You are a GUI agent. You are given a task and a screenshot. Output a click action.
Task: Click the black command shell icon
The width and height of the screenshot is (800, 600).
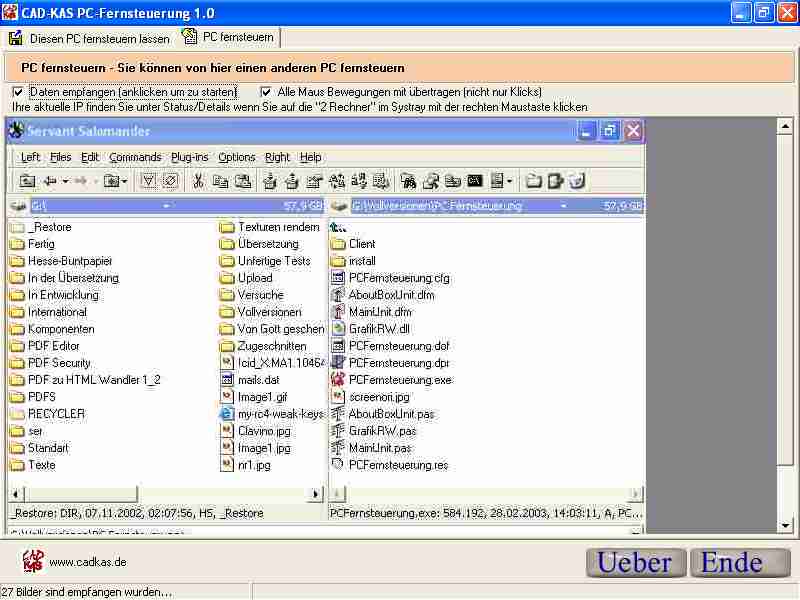(474, 181)
